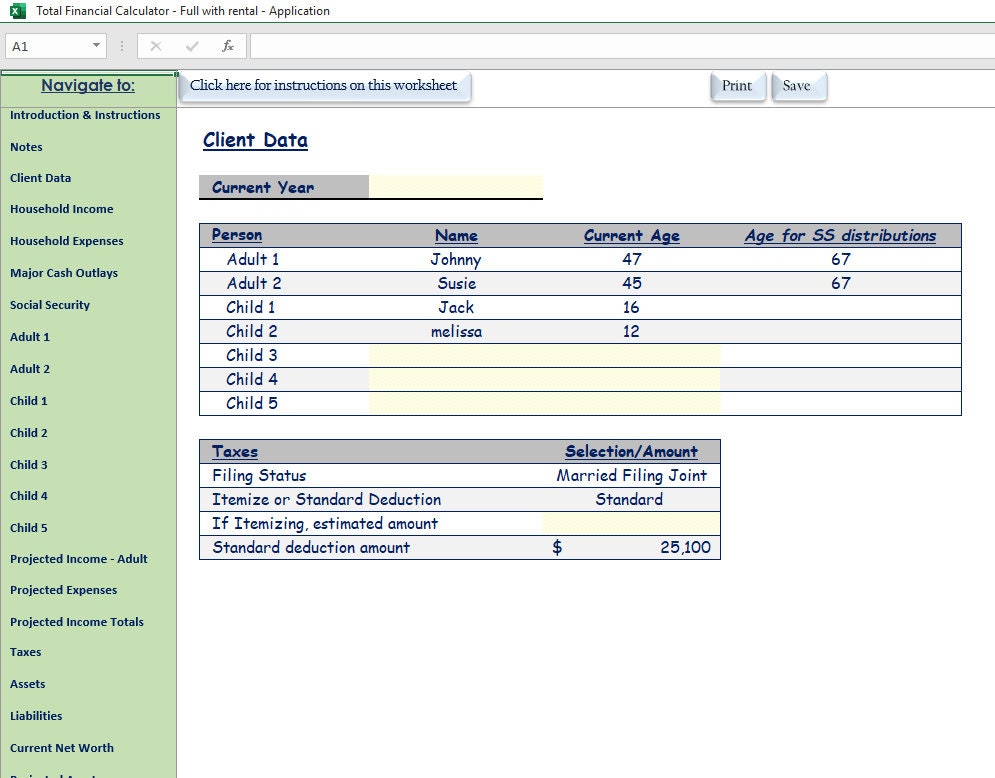
Task: Go to Current Net Worth
Action: [62, 748]
